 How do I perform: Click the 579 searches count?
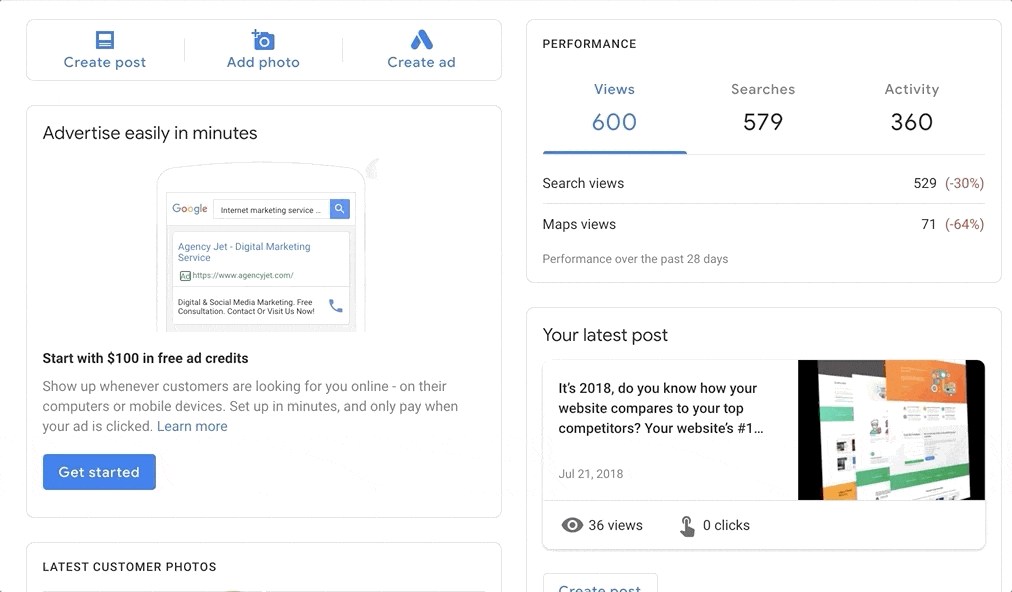click(763, 122)
